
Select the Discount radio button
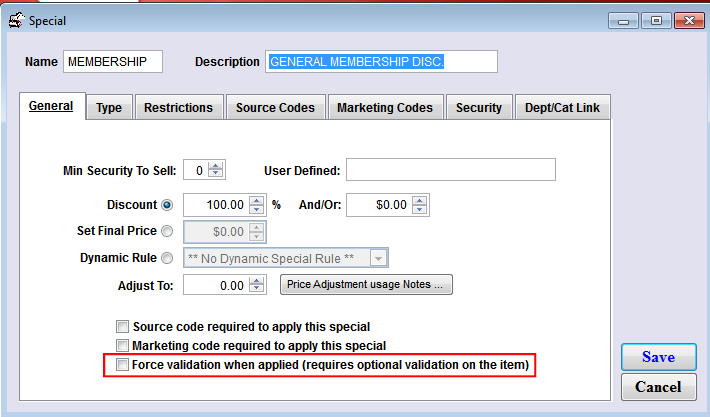pos(167,205)
